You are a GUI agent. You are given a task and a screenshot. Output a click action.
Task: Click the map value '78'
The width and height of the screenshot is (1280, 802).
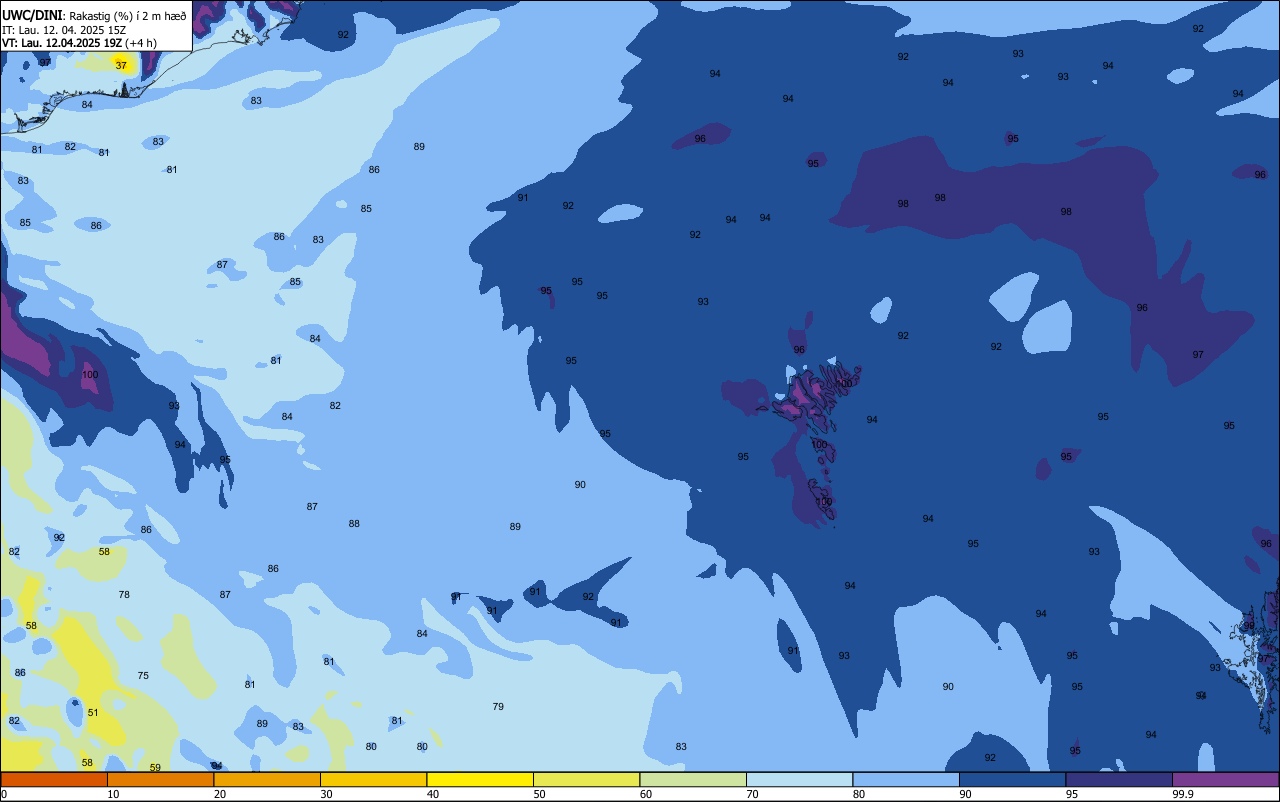click(124, 595)
